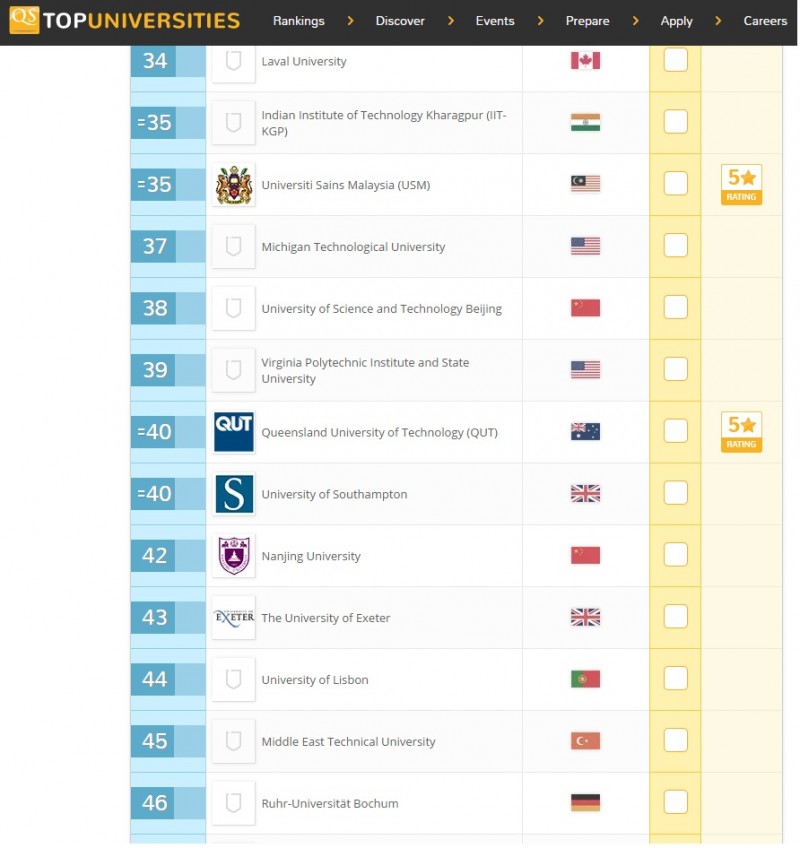Open the Prepare menu

[x=587, y=21]
